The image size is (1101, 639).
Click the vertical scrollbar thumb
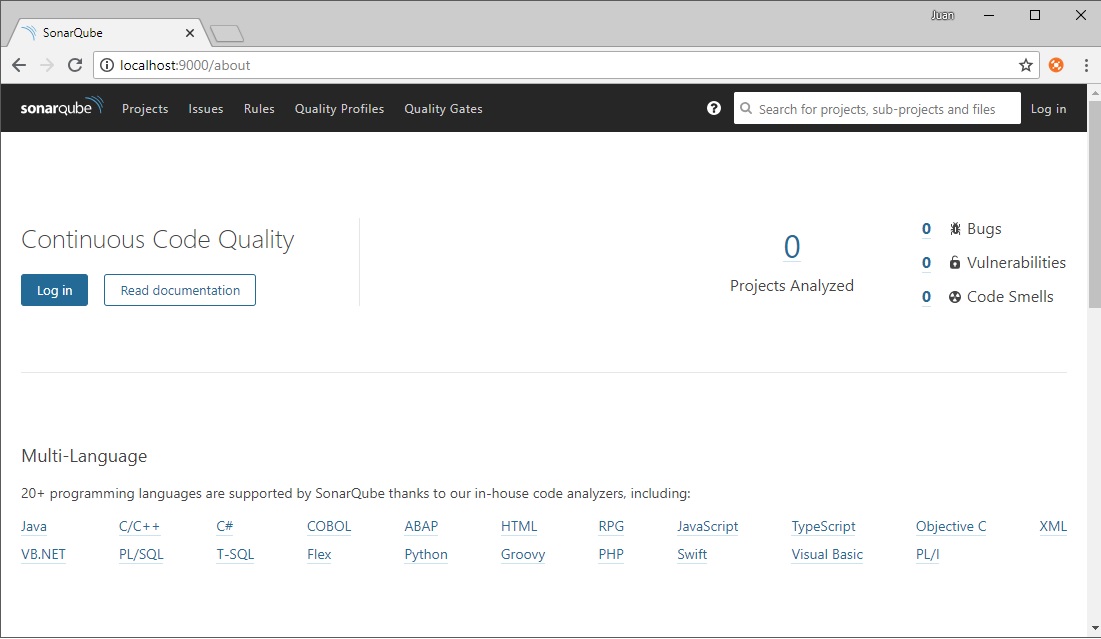pyautogui.click(x=1095, y=204)
